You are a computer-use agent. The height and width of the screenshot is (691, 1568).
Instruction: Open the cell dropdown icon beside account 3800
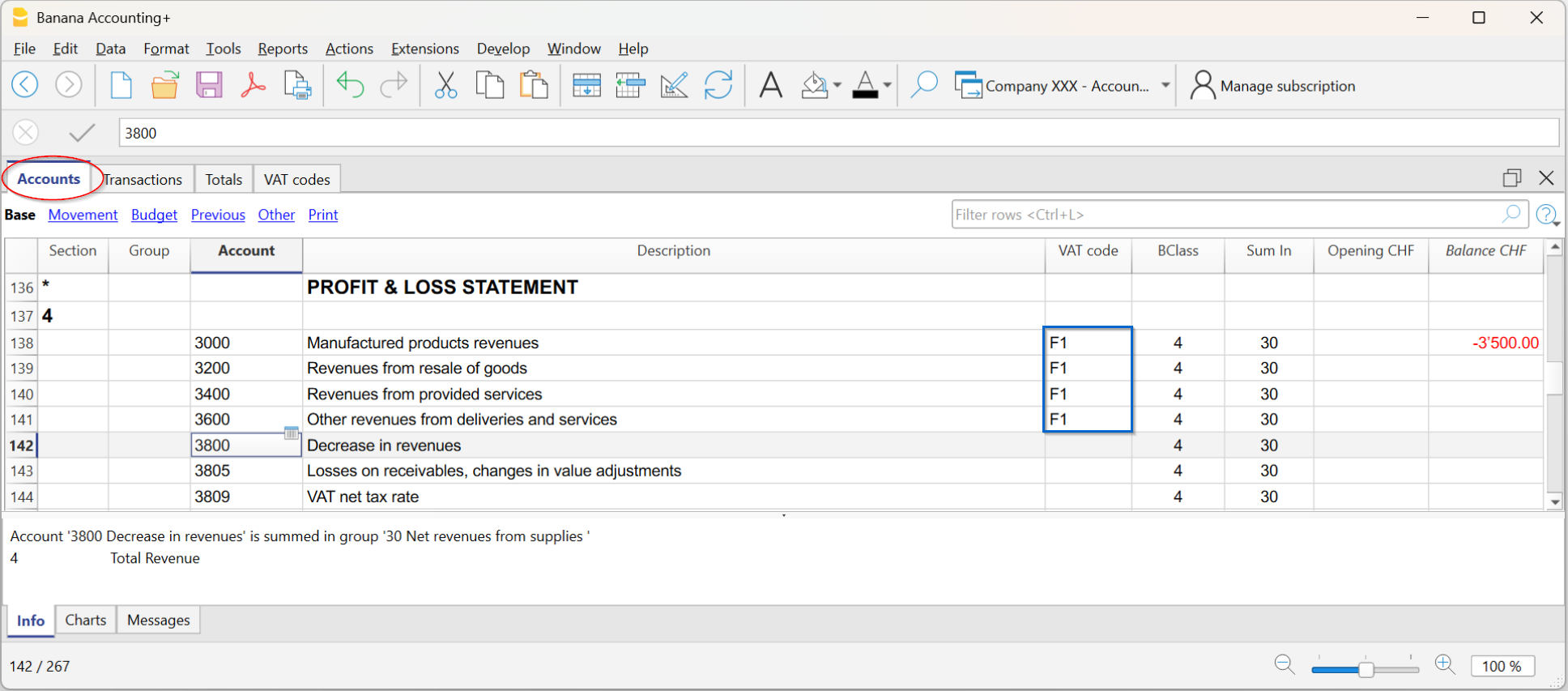292,433
